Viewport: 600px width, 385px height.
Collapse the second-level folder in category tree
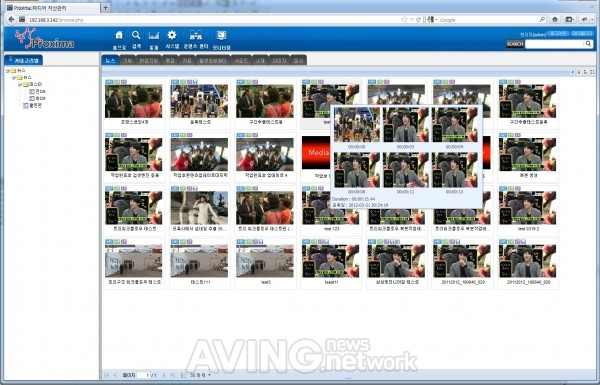(14, 78)
